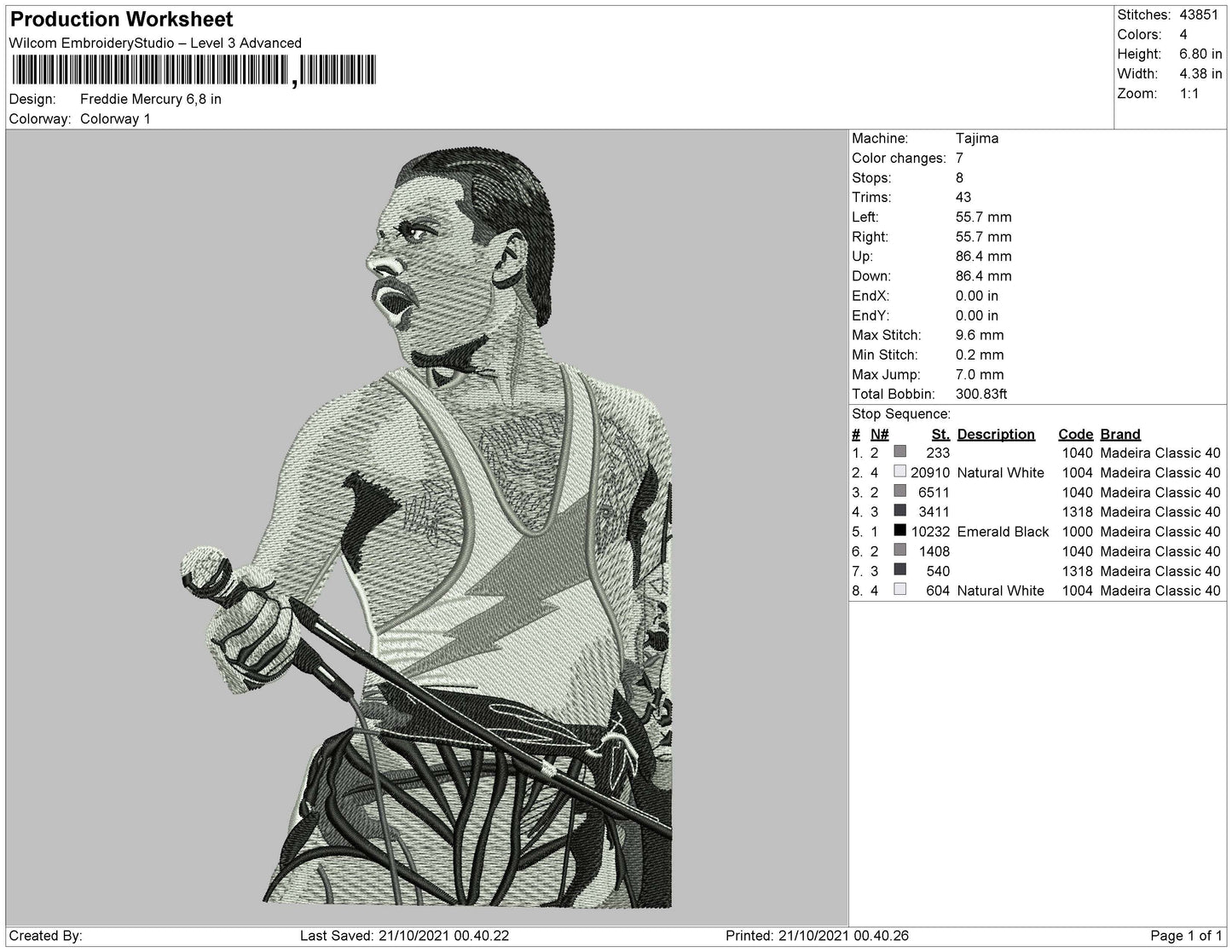Image resolution: width=1232 pixels, height=952 pixels.
Task: Click the 'Production Worksheet' title
Action: coord(121,19)
